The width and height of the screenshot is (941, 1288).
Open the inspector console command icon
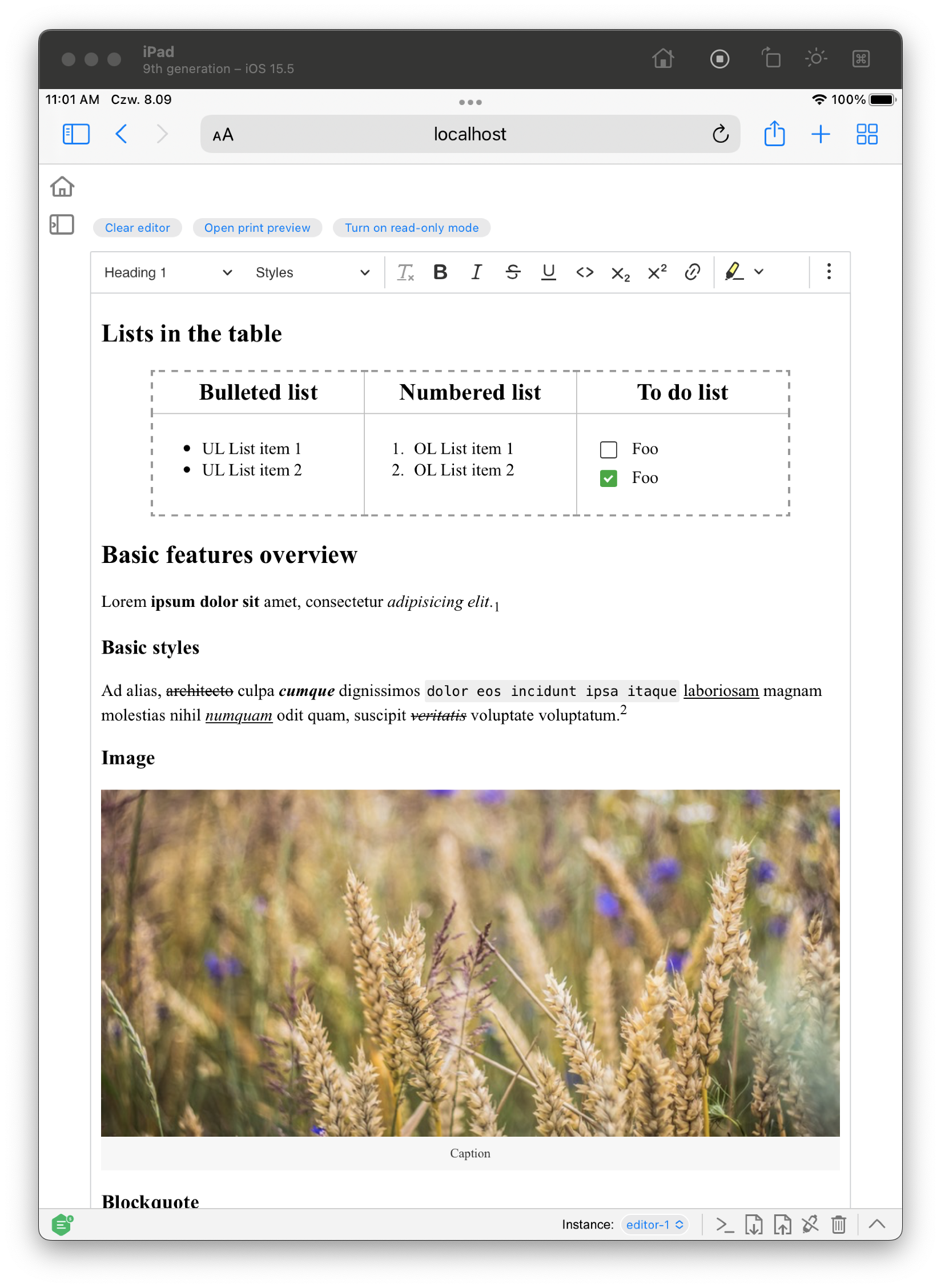tap(725, 1225)
